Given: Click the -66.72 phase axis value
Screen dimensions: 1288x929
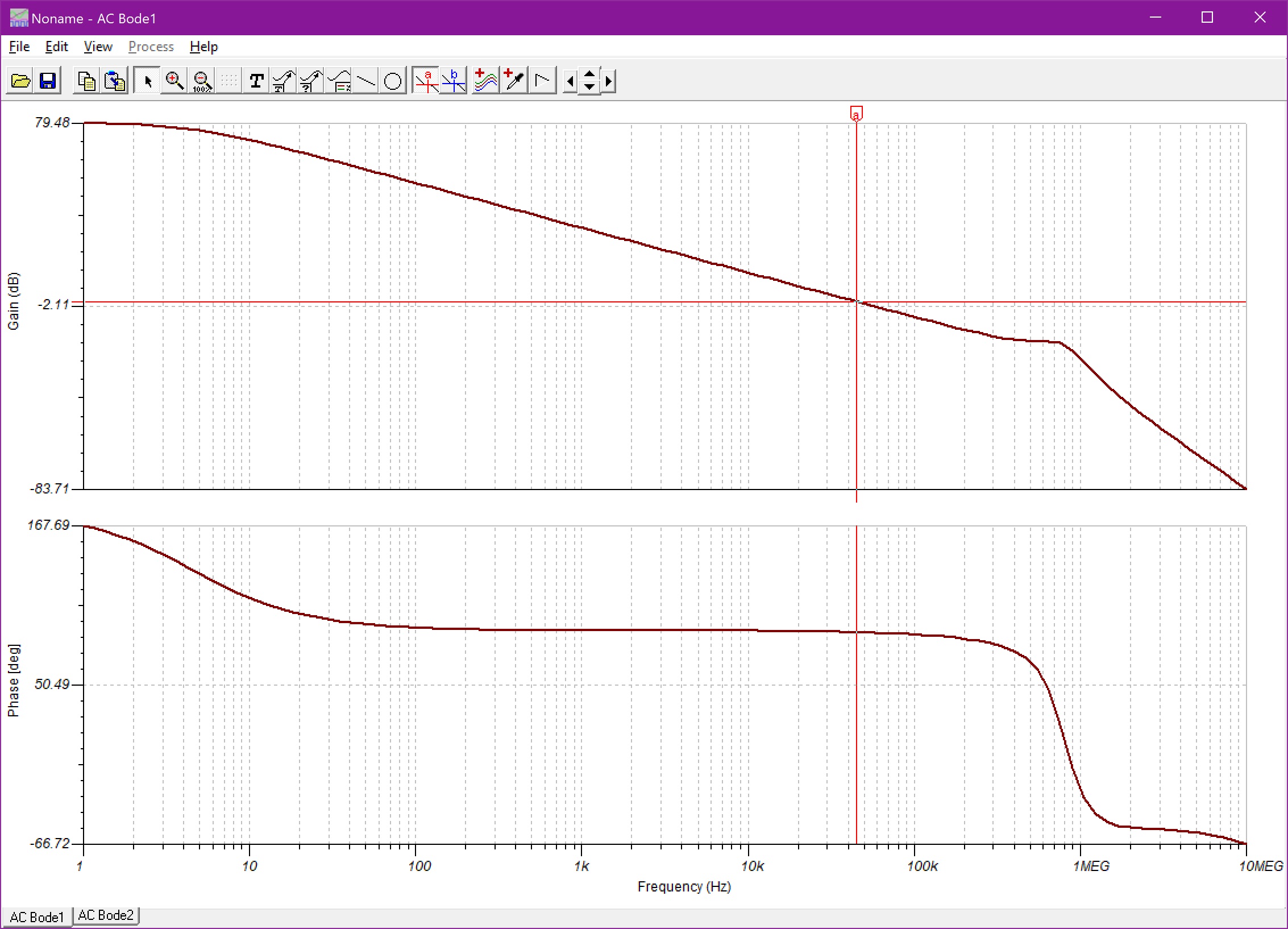Looking at the screenshot, I should [x=49, y=843].
